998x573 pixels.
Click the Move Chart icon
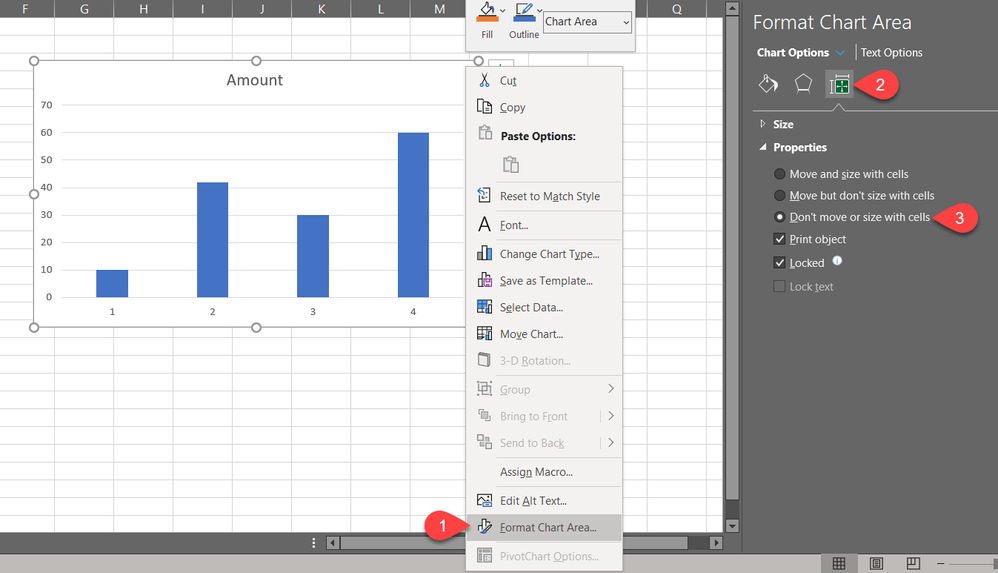tap(484, 334)
